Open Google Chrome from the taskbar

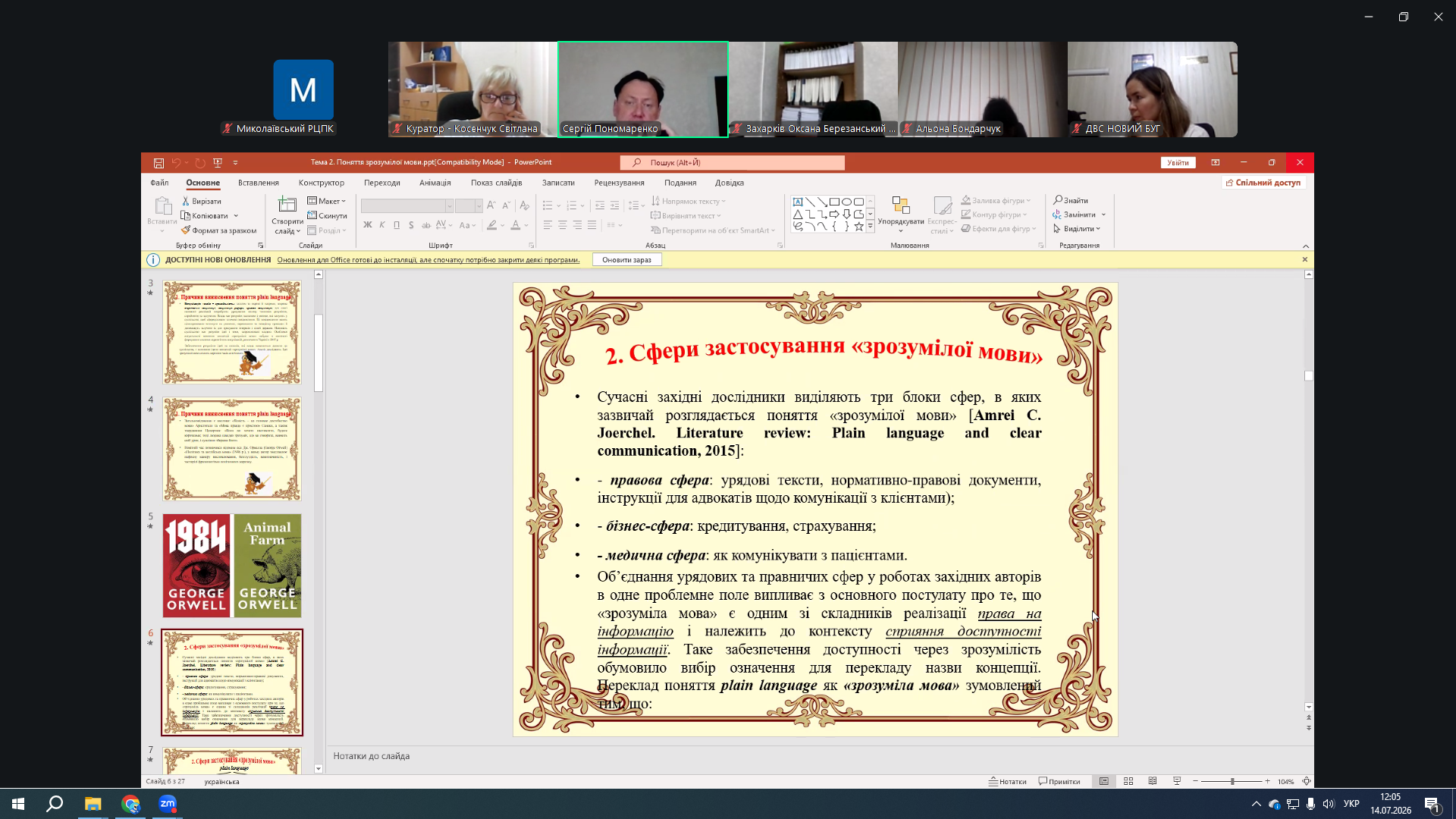point(130,804)
